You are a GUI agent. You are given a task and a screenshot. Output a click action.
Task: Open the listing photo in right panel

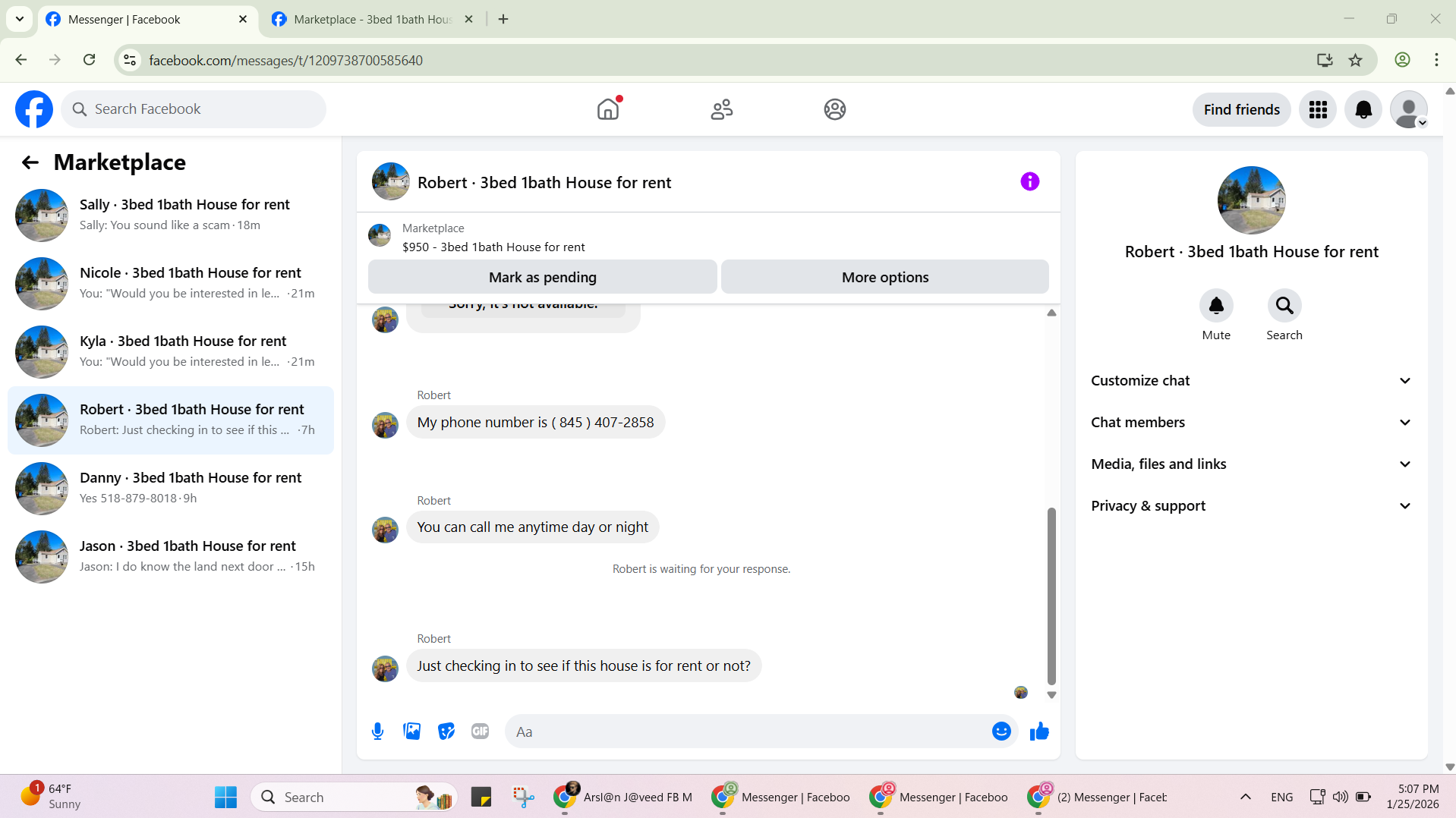click(x=1251, y=200)
